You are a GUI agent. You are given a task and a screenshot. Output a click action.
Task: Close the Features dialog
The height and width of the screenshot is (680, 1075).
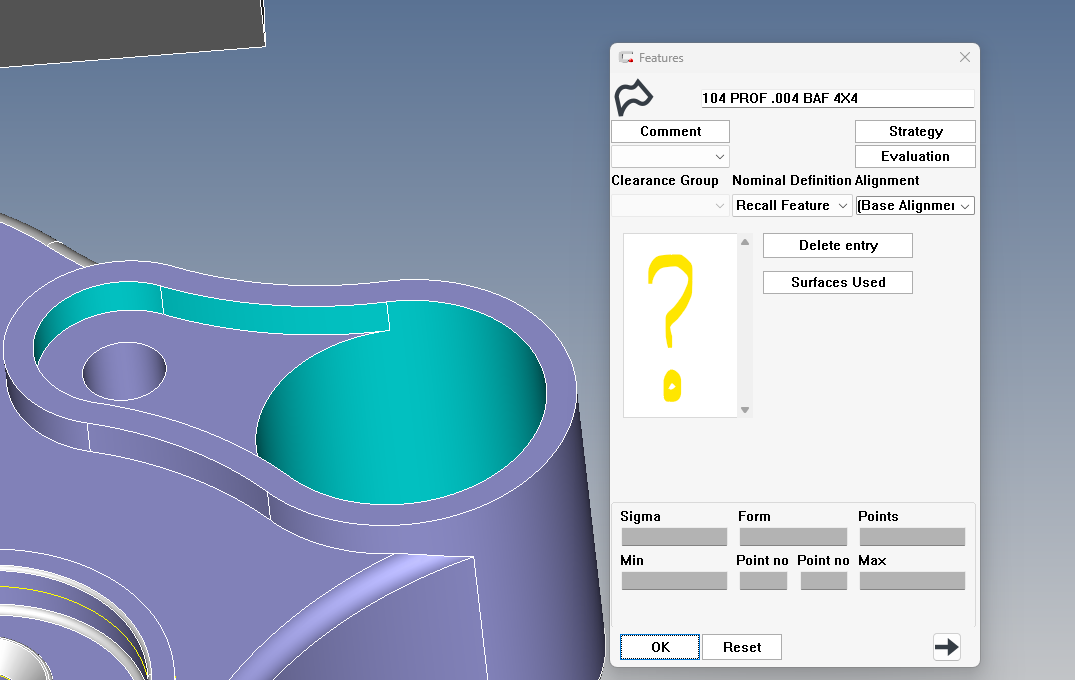(x=964, y=58)
